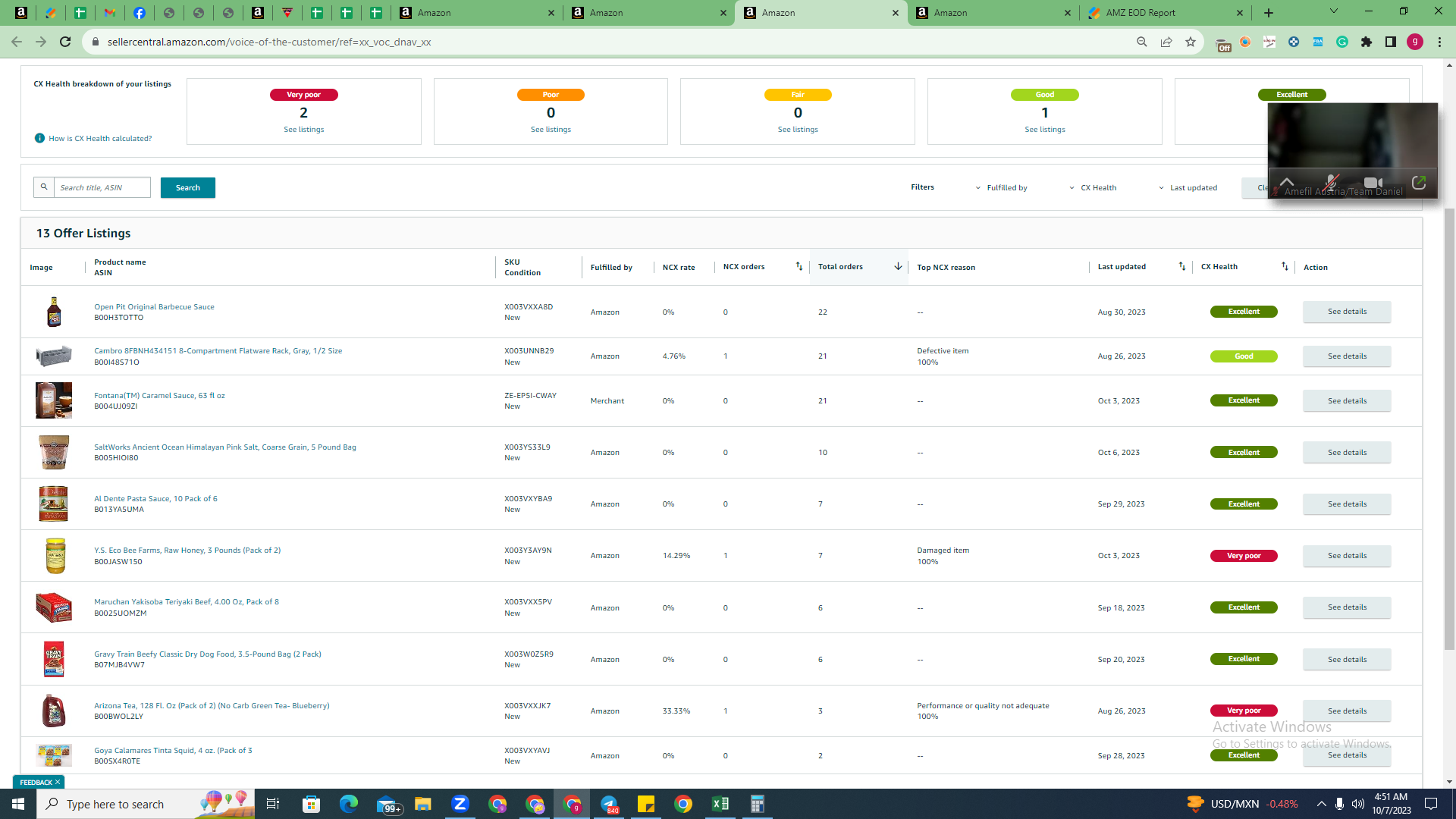
Task: See details for Arizona Tea listing
Action: (x=1347, y=711)
